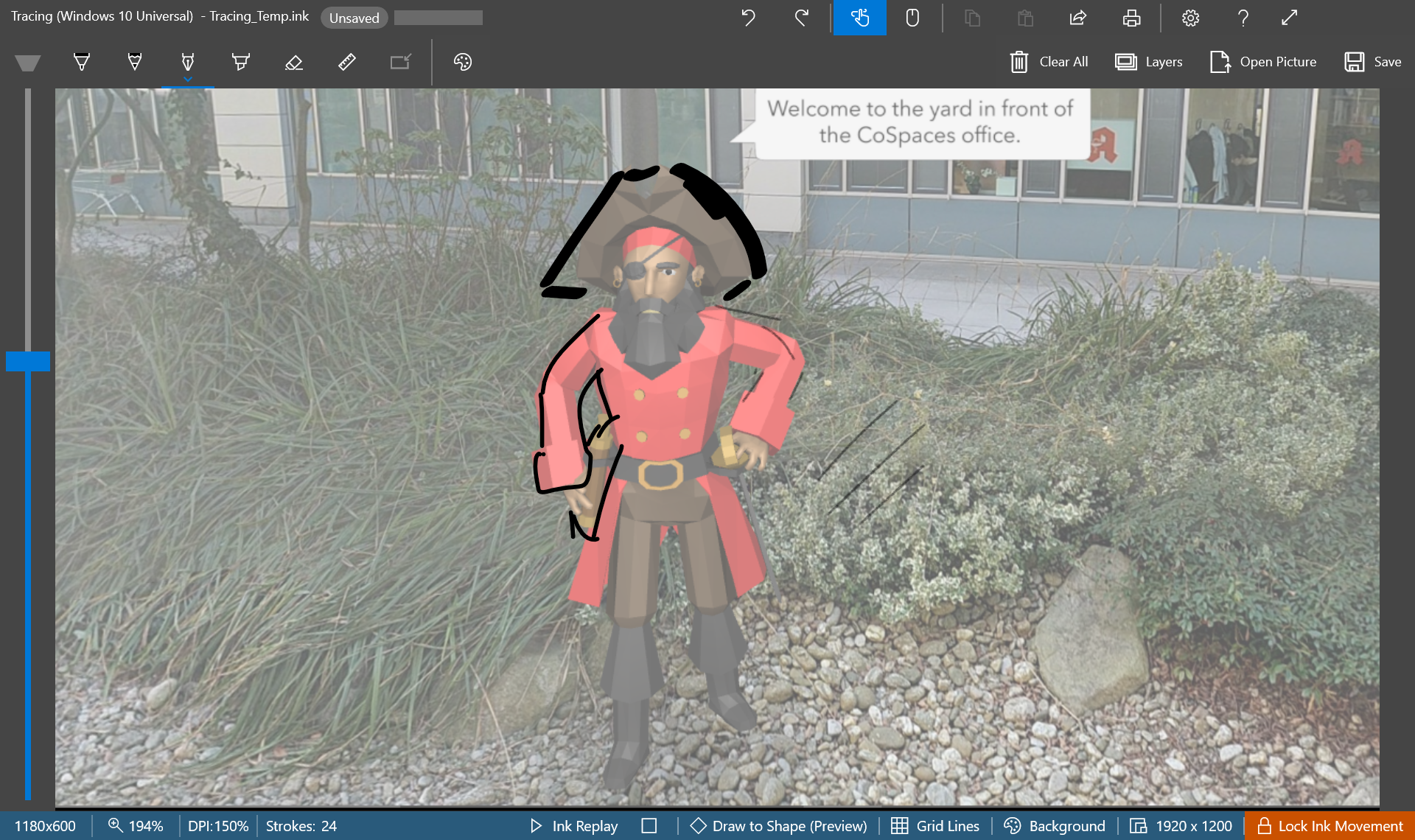Open Help question mark
This screenshot has width=1415, height=840.
tap(1243, 18)
